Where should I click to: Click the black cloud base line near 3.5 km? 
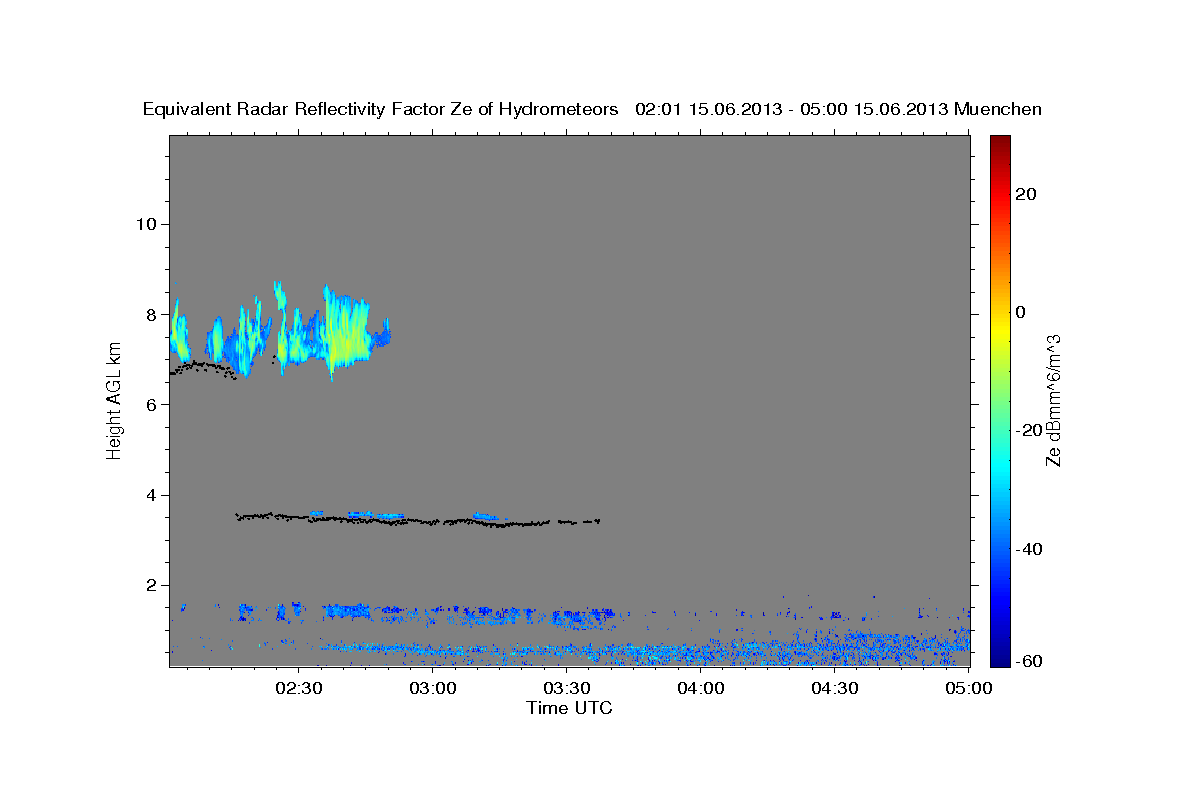coord(417,519)
